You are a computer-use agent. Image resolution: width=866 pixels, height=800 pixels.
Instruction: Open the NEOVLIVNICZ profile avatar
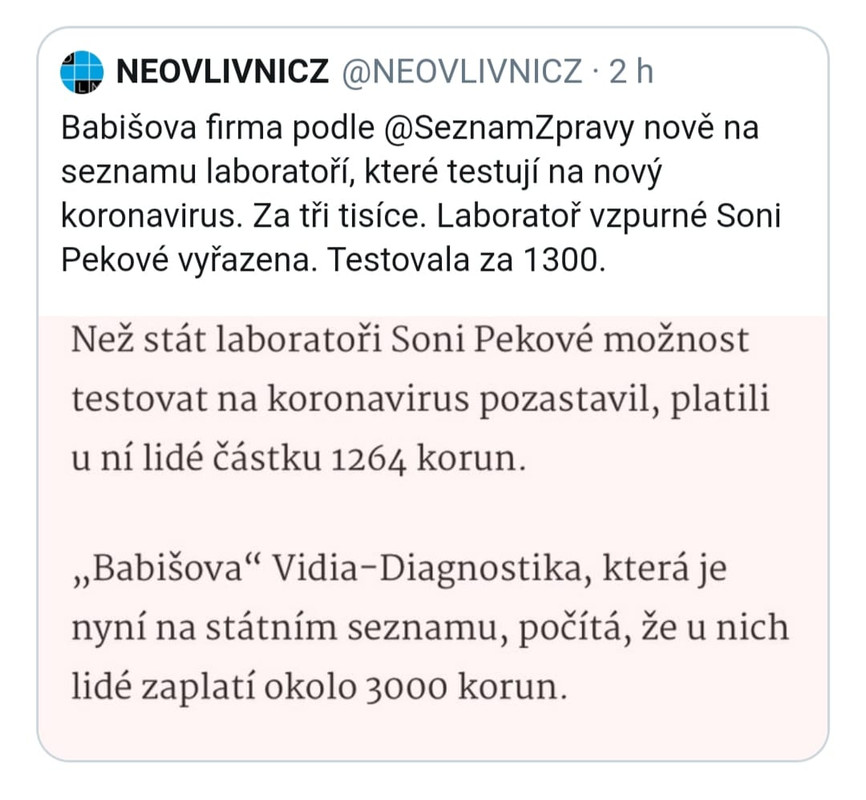pyautogui.click(x=82, y=72)
